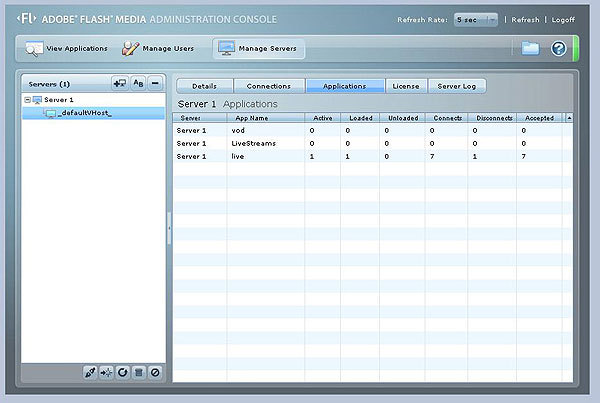600x403 pixels.
Task: Sort by the Connects column header
Action: coord(447,118)
